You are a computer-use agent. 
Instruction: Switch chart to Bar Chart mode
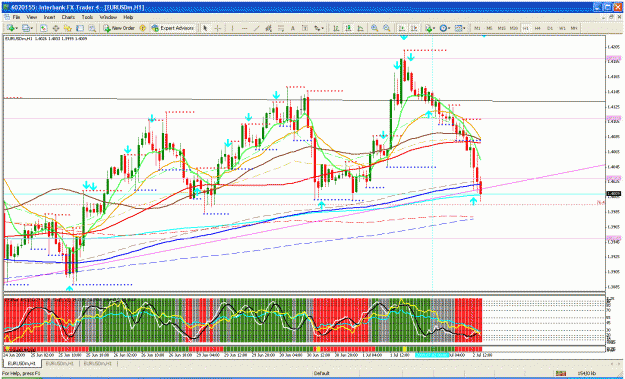pos(336,28)
